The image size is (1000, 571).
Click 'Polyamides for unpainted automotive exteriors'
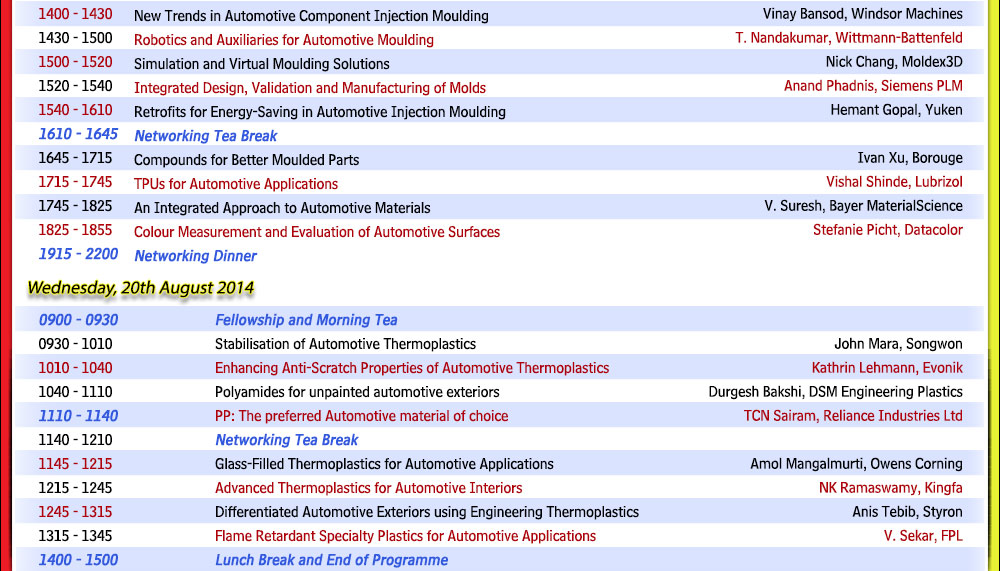tap(357, 392)
